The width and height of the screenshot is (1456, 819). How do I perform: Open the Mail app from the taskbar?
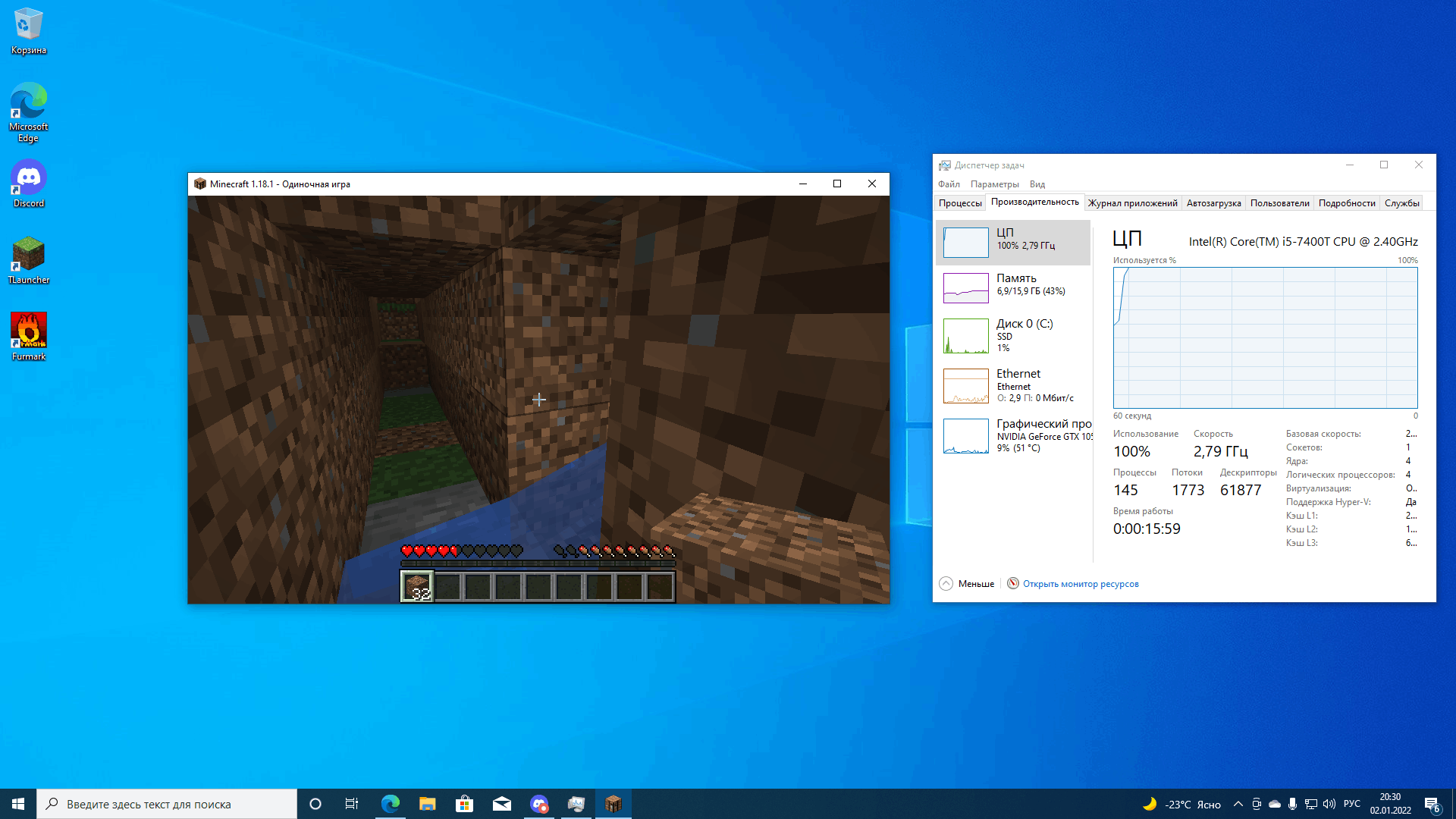(501, 804)
